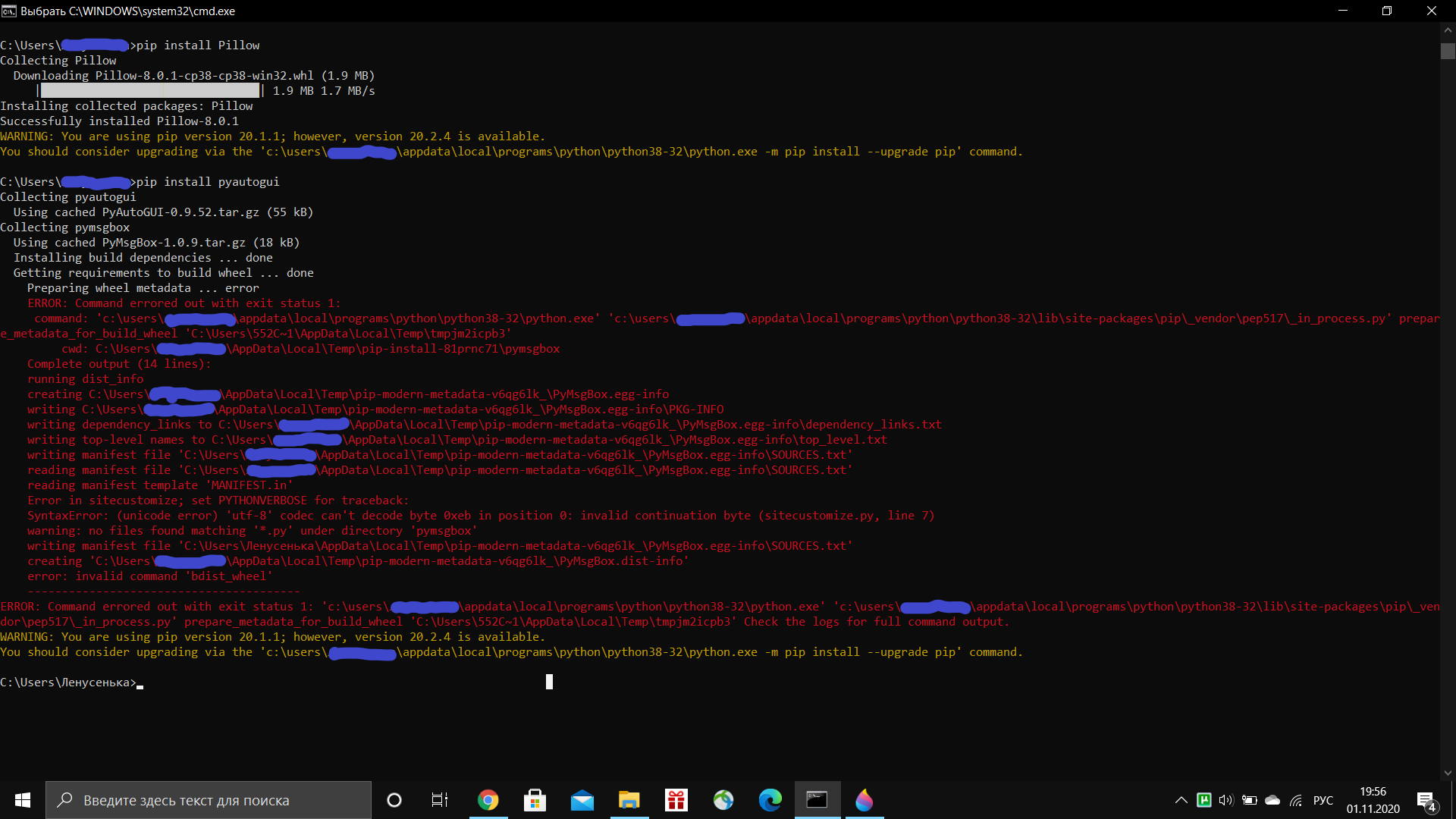This screenshot has height=819, width=1456.
Task: Check the battery status tray icon
Action: click(x=1250, y=800)
